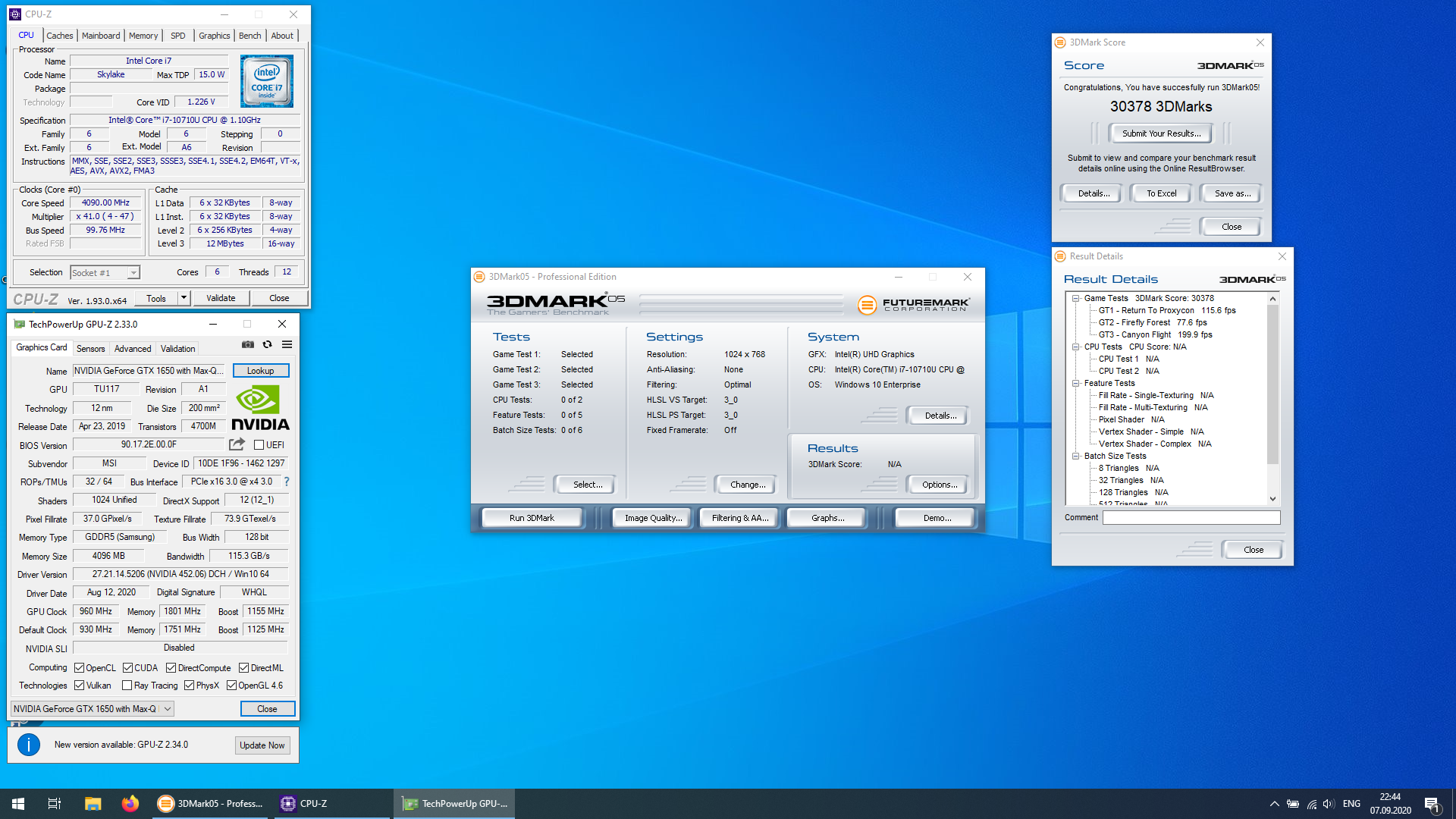Open File Explorer from the taskbar
1456x819 pixels.
point(93,804)
